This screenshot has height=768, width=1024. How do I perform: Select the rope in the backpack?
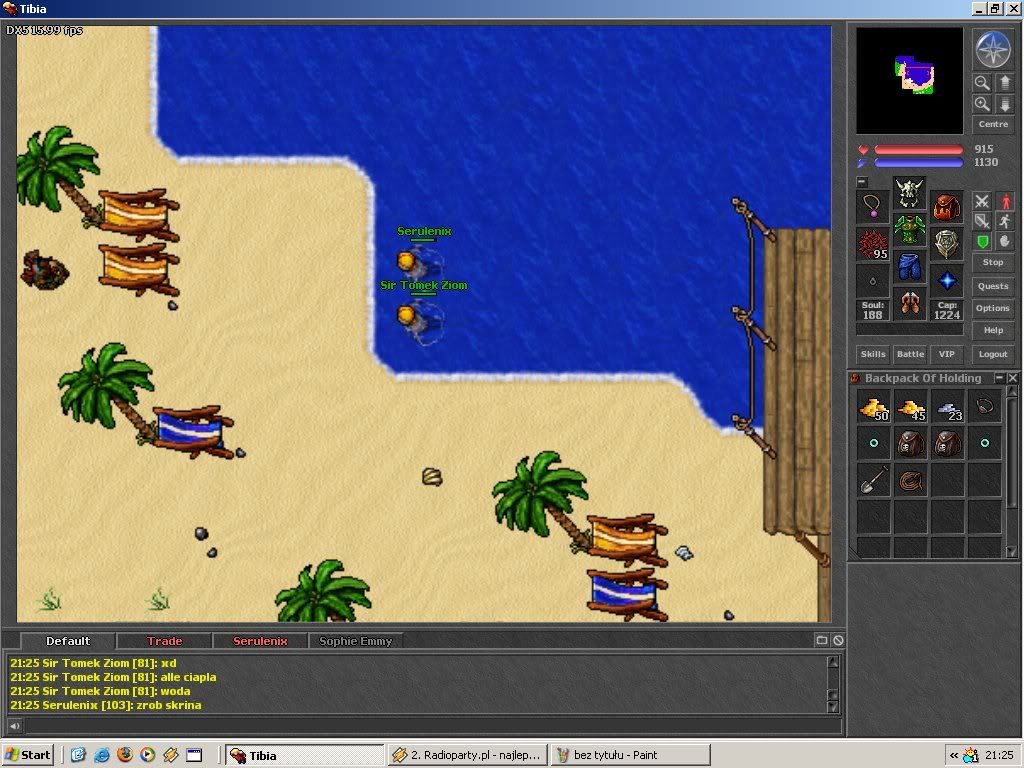point(911,481)
